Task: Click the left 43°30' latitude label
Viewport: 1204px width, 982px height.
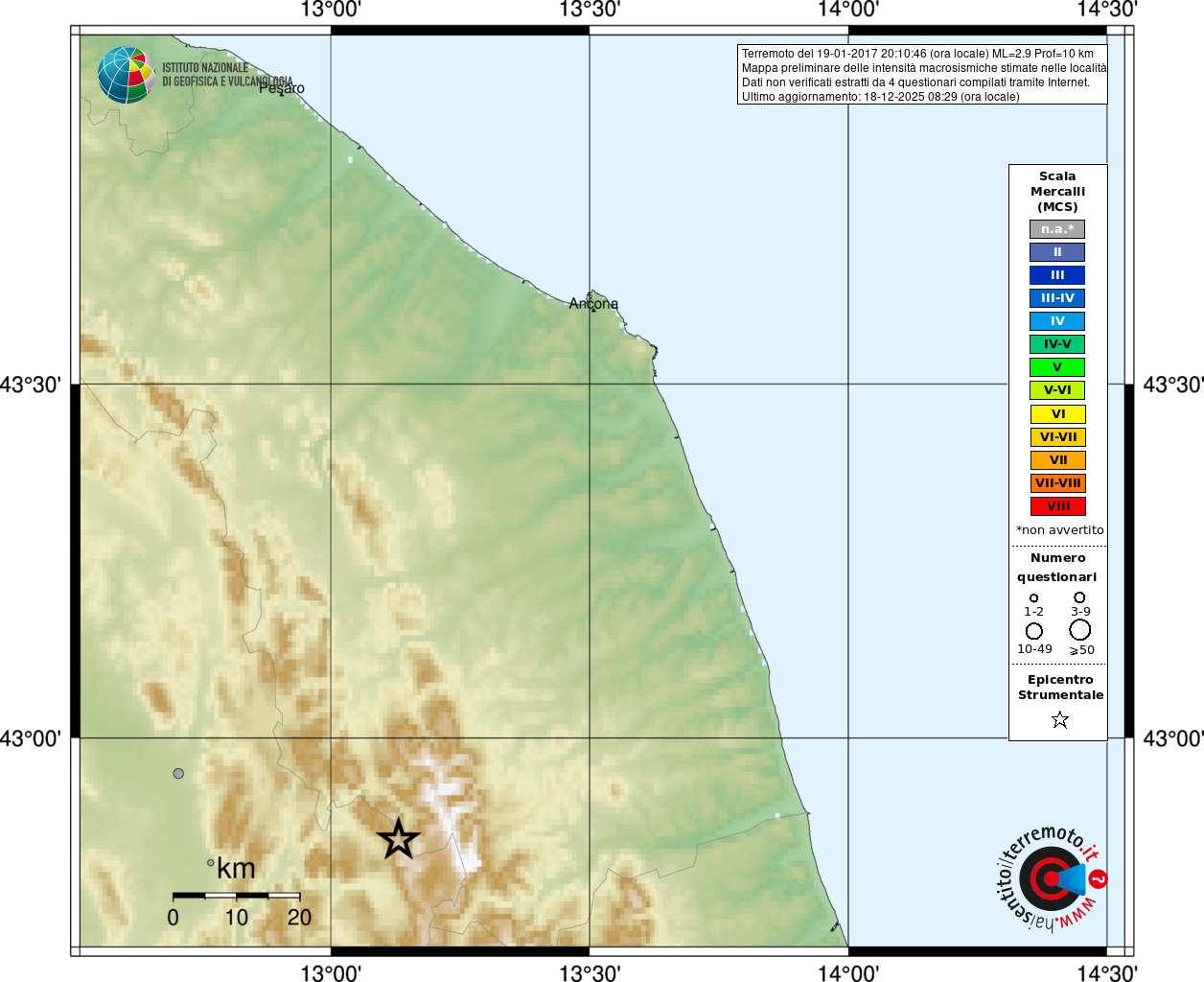Action: tap(31, 385)
